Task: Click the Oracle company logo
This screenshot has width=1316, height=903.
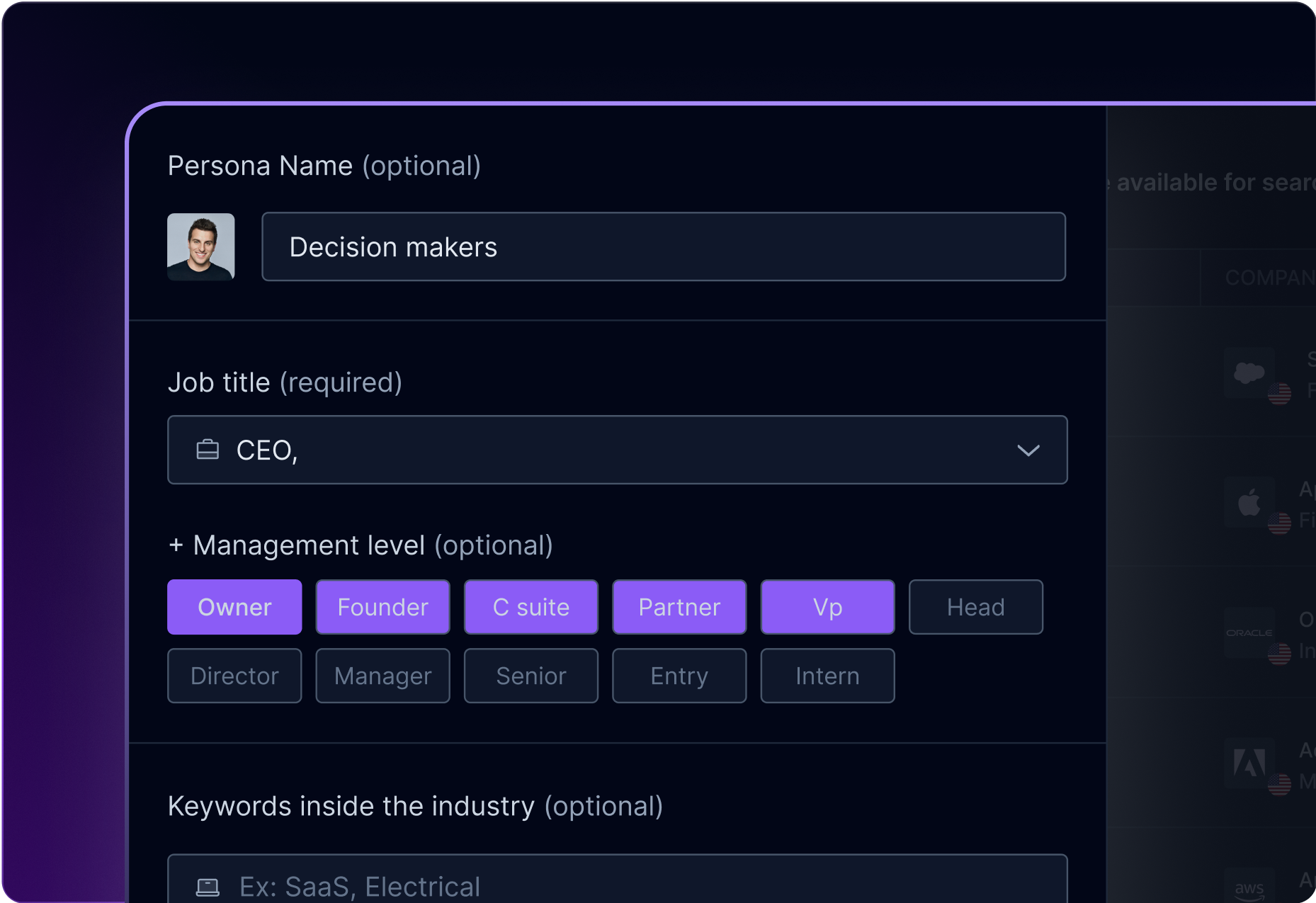Action: [x=1249, y=632]
